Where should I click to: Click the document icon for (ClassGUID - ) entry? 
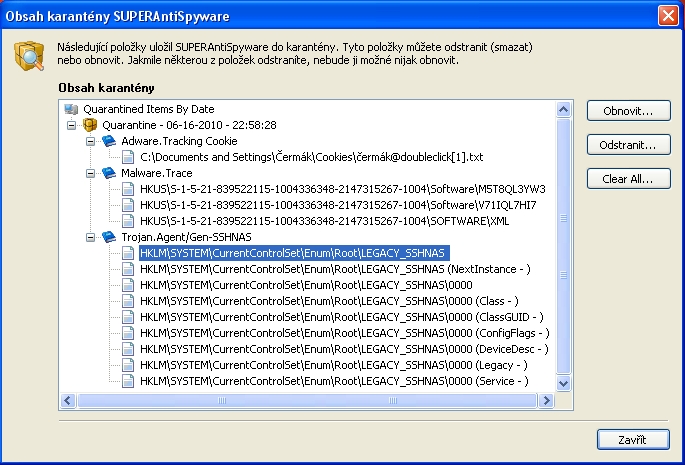tap(128, 317)
